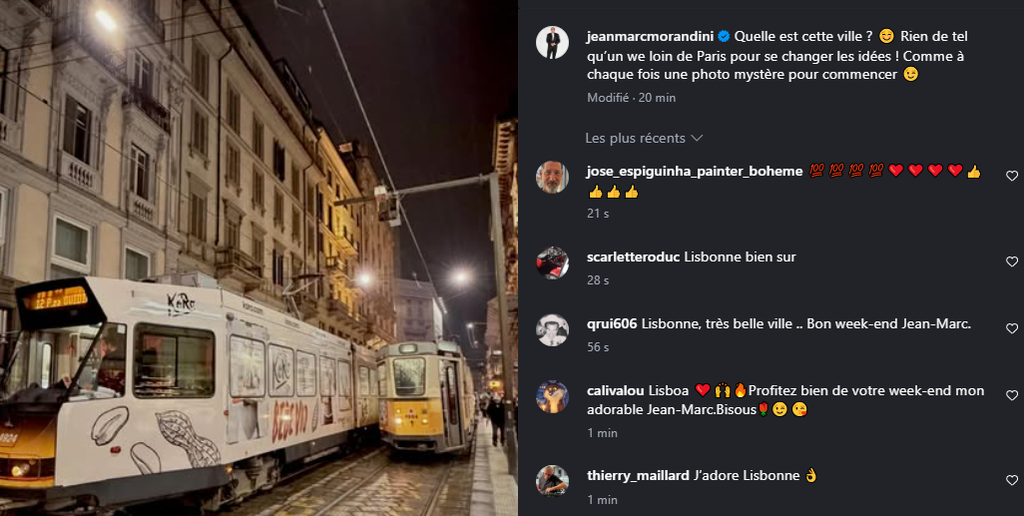Open jose_espiguinha_painter_boheme's avatar
1024x516 pixels.
(x=552, y=177)
